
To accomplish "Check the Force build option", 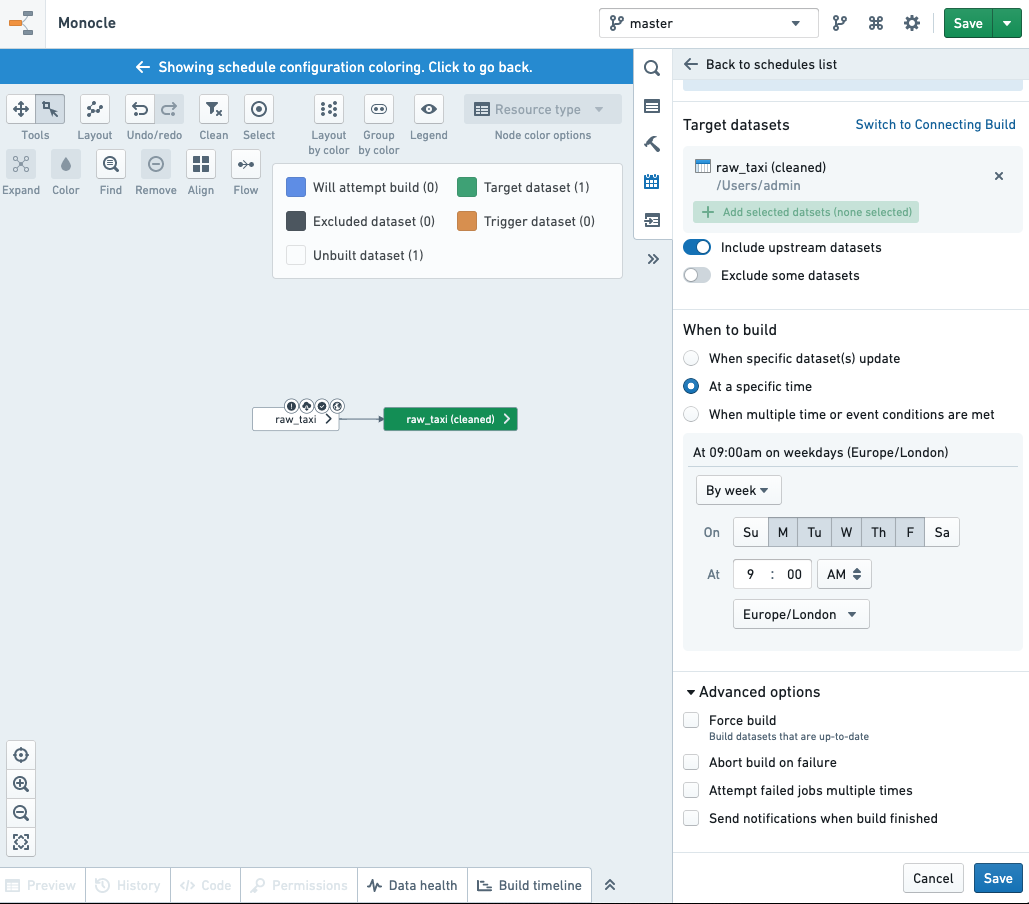I will point(691,720).
